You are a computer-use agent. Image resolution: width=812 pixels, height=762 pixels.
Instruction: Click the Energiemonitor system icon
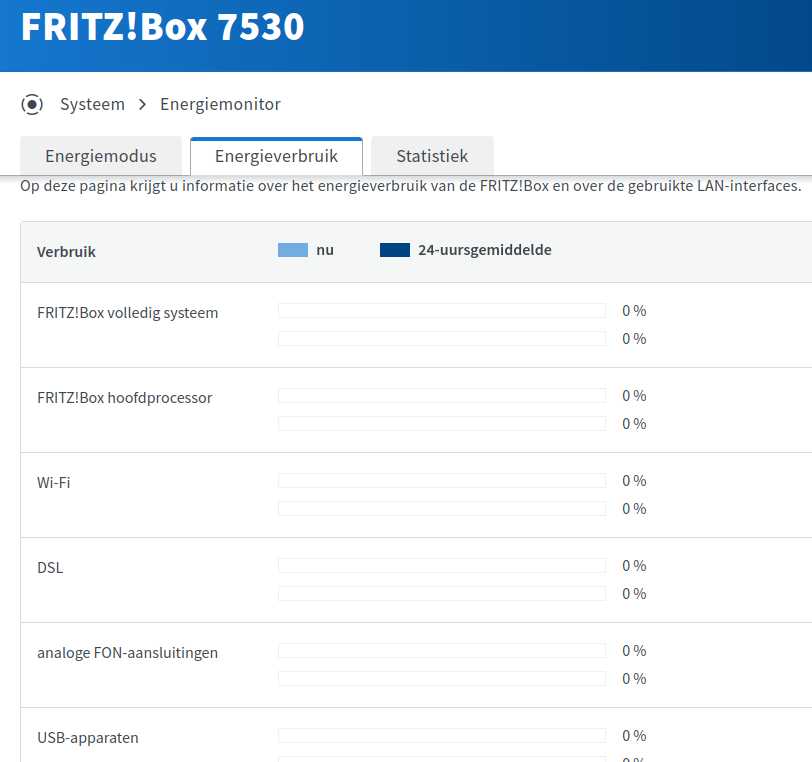point(32,104)
